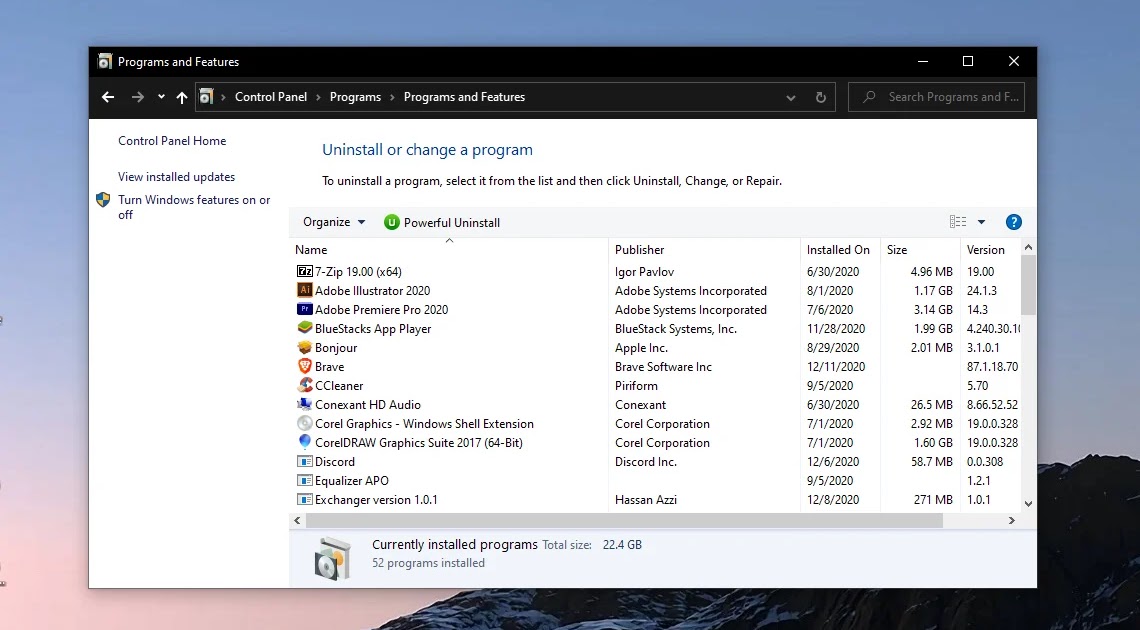Click the Powerful Uninstall button
This screenshot has height=630, width=1140.
442,222
